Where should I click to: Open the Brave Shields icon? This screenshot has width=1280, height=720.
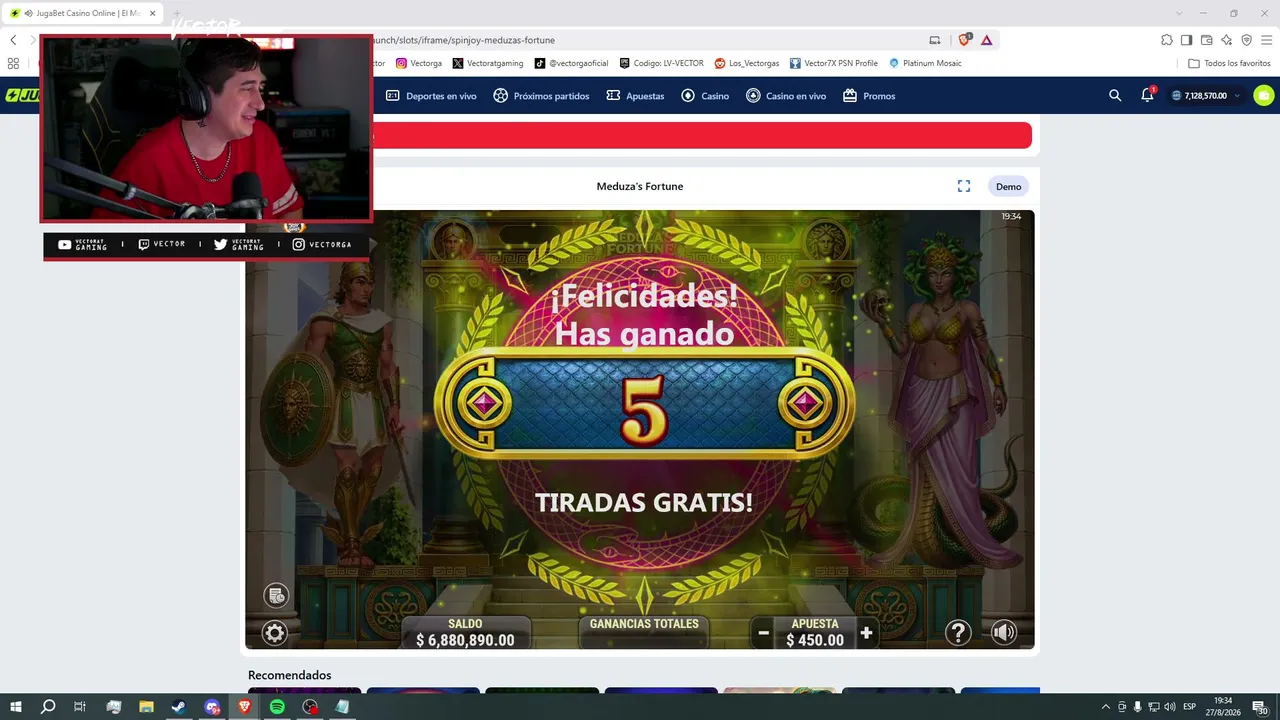(x=965, y=40)
